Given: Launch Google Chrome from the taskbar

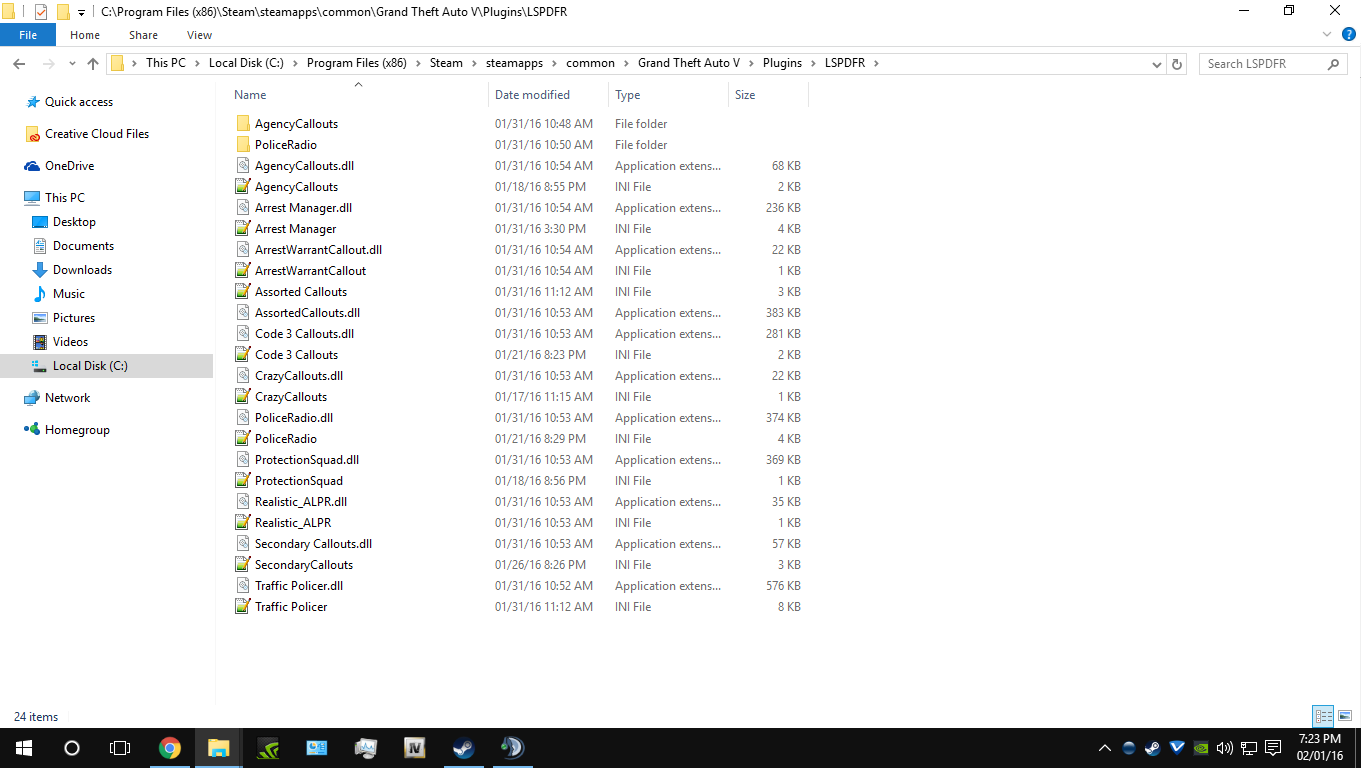Looking at the screenshot, I should point(170,748).
